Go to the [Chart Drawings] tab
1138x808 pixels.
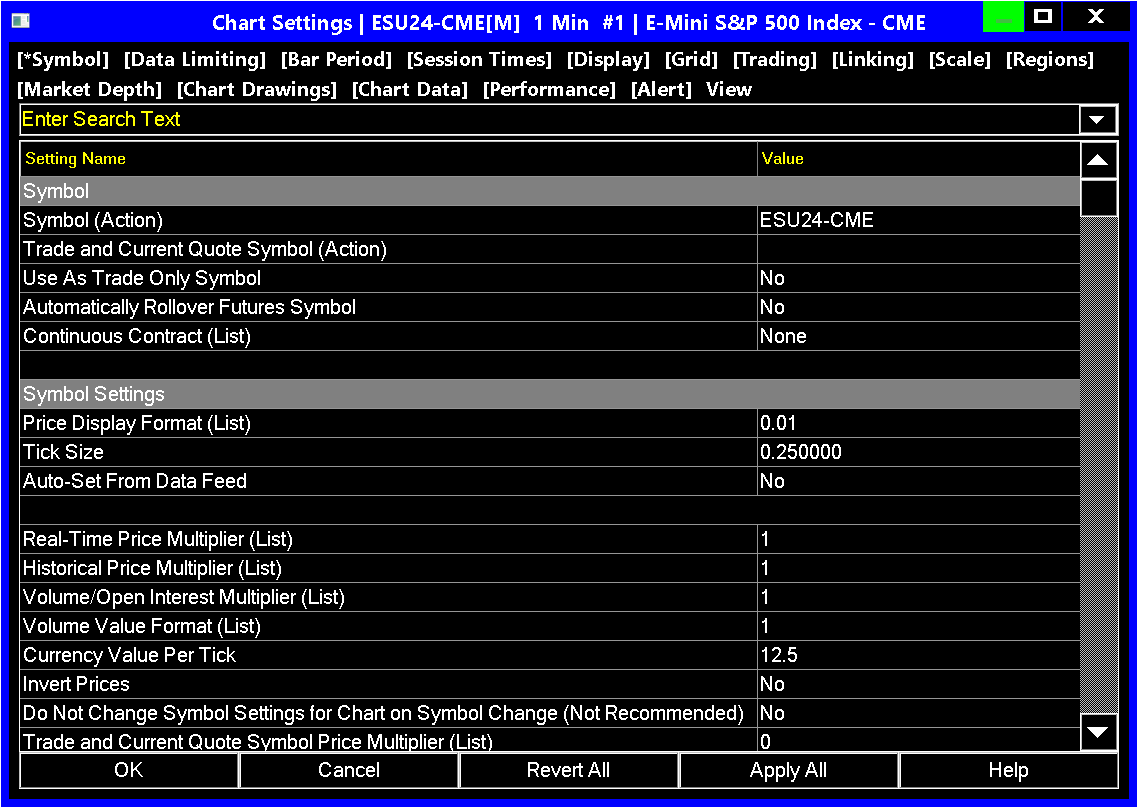(x=257, y=89)
